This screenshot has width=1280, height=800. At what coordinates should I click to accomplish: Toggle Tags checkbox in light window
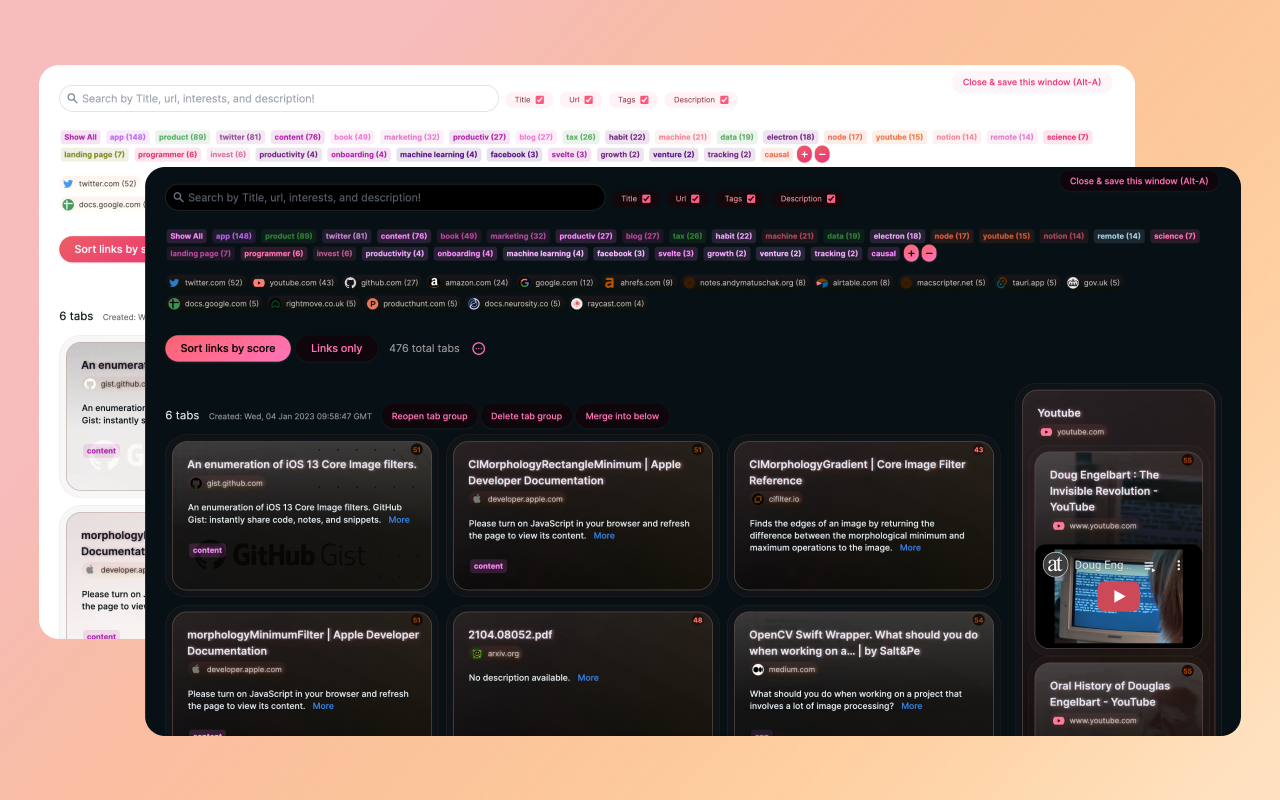coord(644,100)
